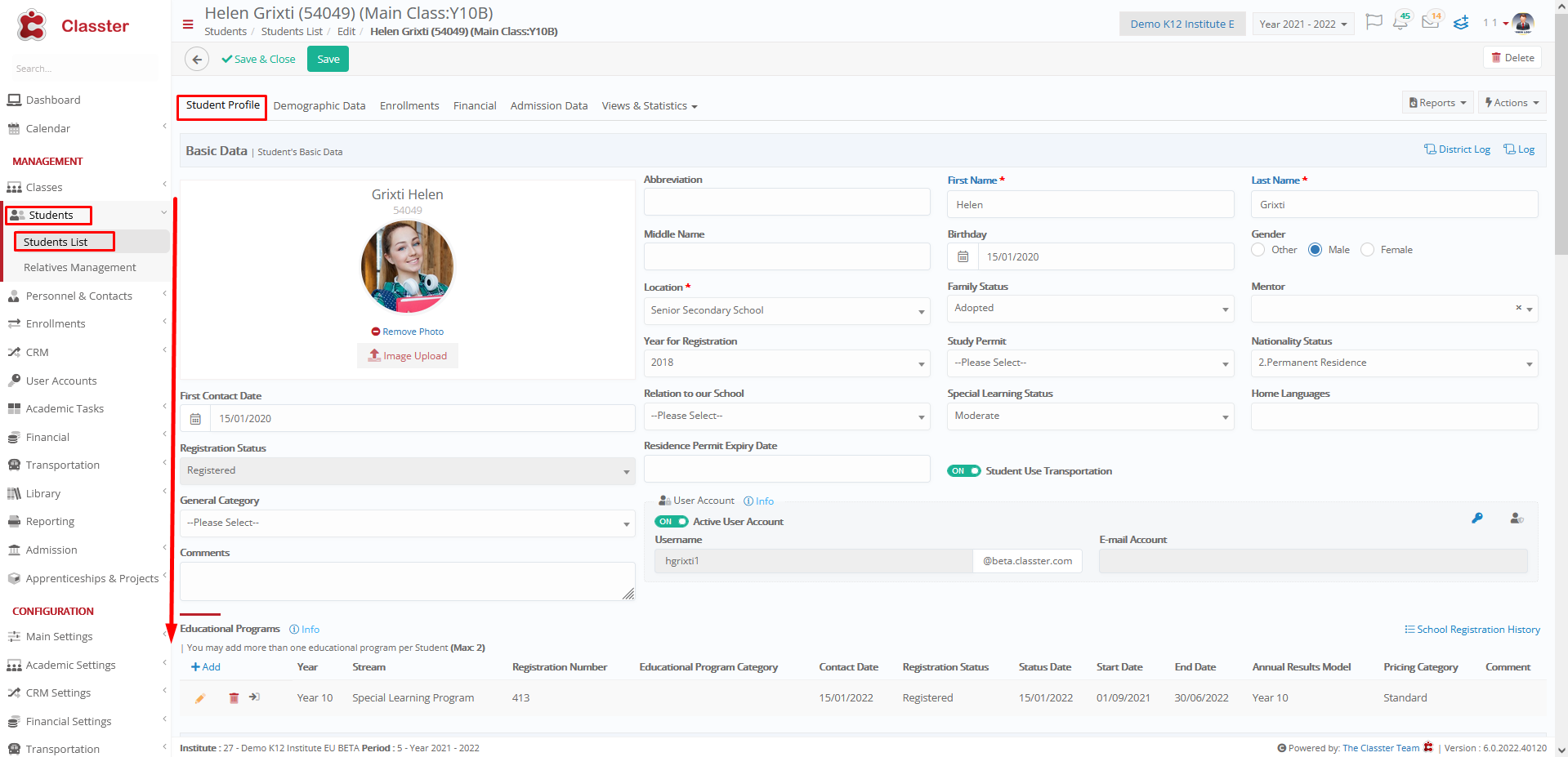Open the Reports dropdown button

[x=1437, y=103]
